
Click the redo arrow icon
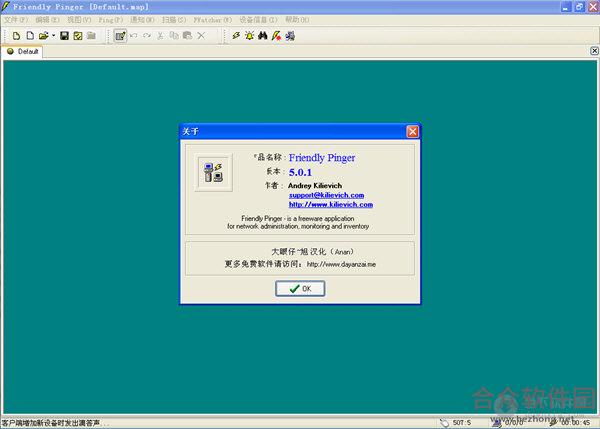(147, 36)
